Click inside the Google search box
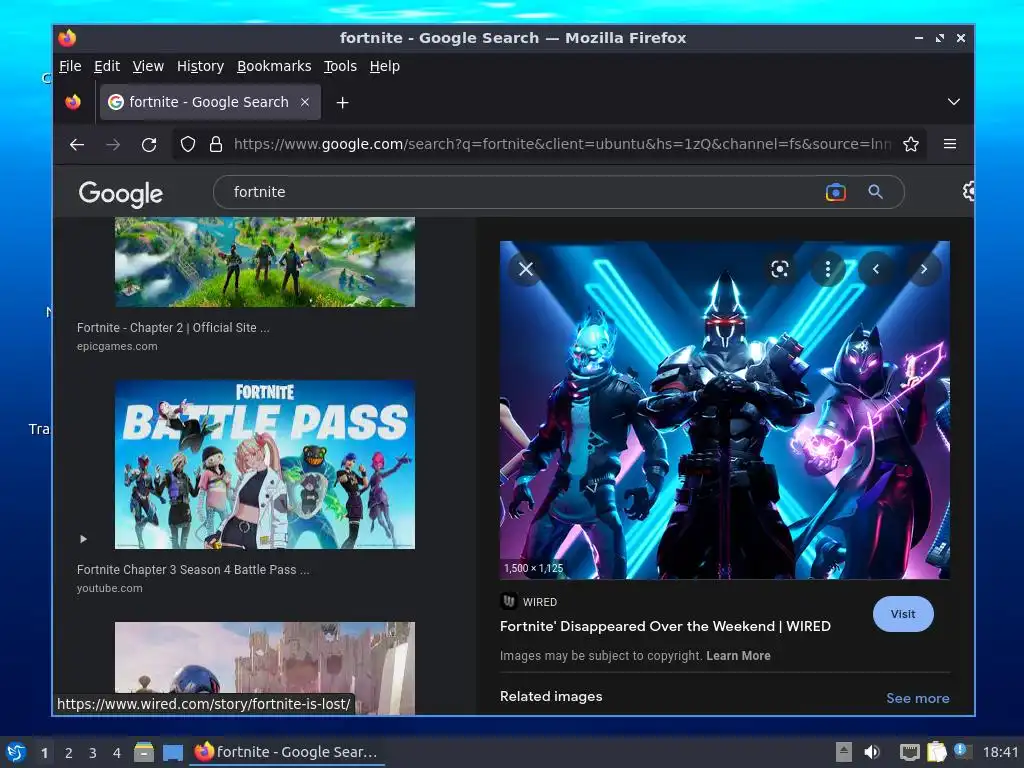 [522, 192]
